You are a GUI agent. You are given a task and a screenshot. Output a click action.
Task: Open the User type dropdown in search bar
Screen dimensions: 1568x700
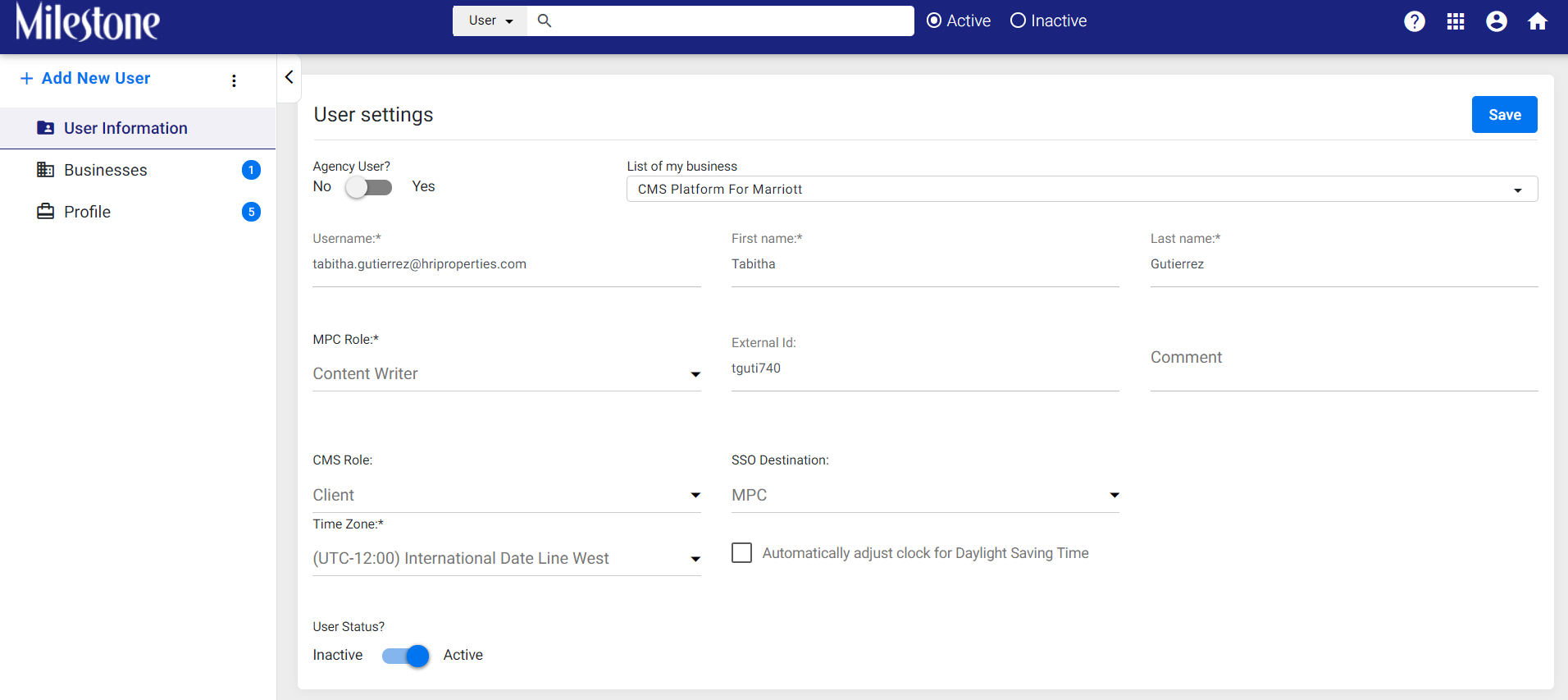pyautogui.click(x=491, y=21)
